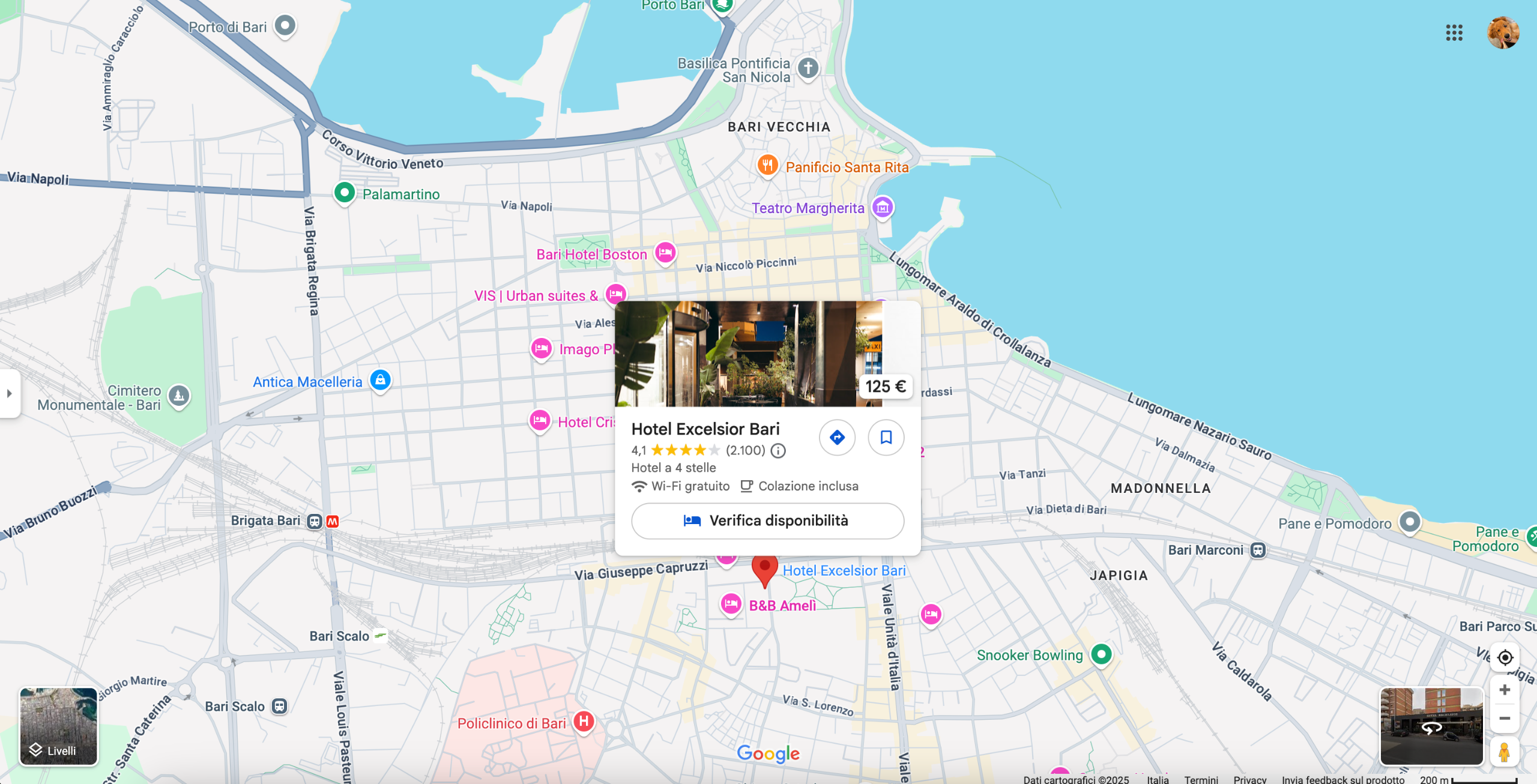This screenshot has height=784, width=1537.
Task: Open the Privacy footer link
Action: [x=1249, y=779]
